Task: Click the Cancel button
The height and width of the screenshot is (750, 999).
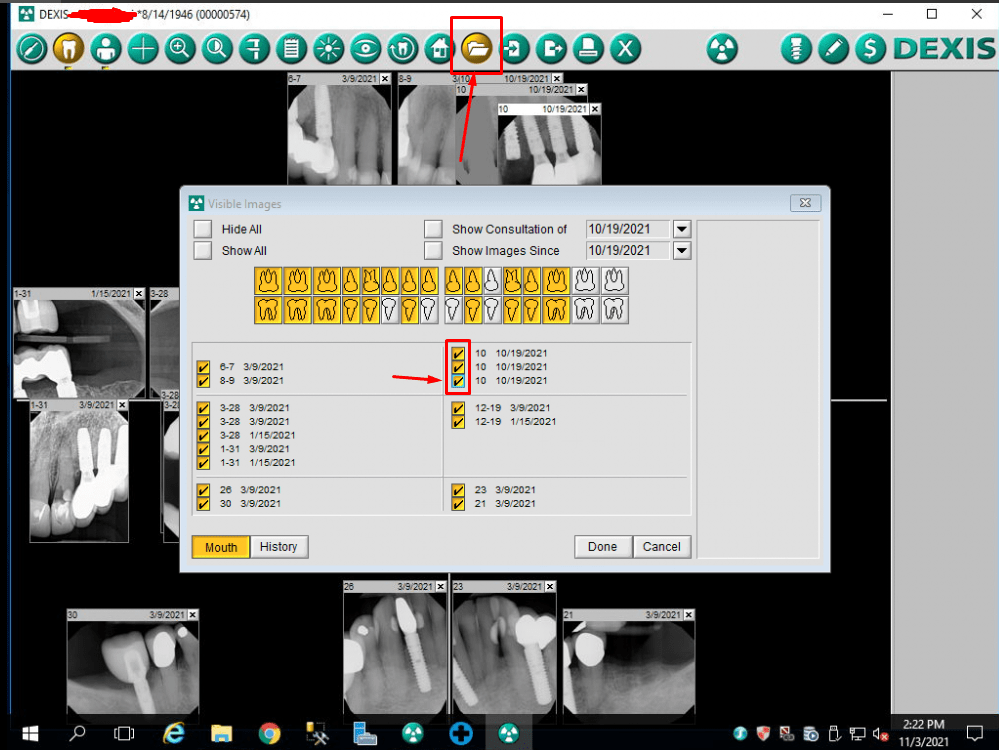Action: pyautogui.click(x=661, y=547)
